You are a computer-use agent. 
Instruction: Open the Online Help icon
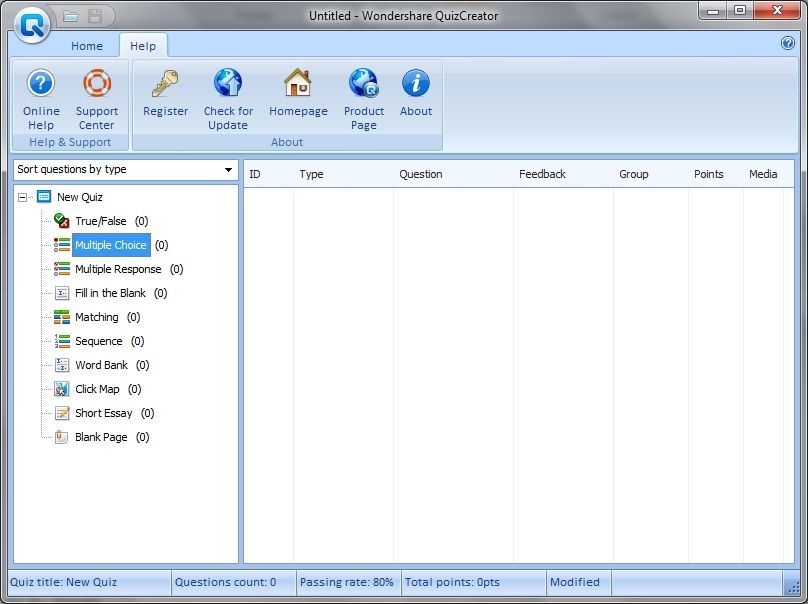[40, 84]
